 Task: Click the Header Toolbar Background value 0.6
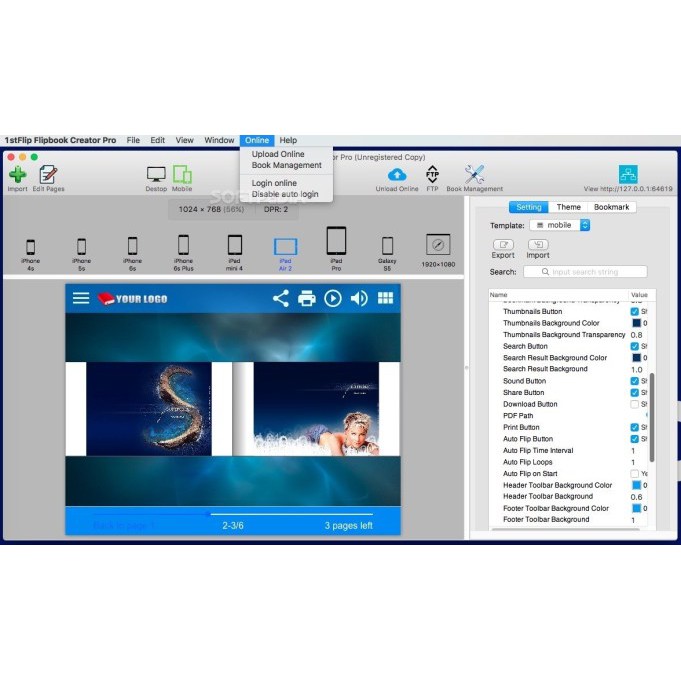pos(636,497)
